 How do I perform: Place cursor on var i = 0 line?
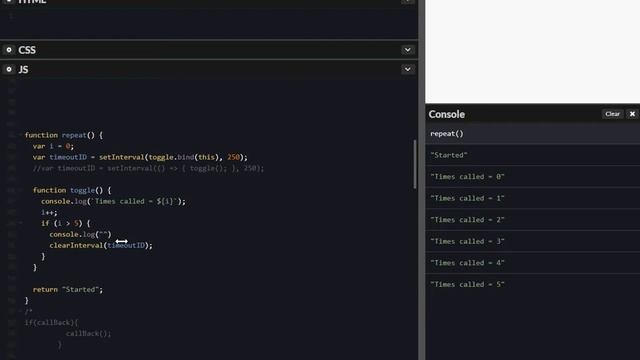pos(53,146)
